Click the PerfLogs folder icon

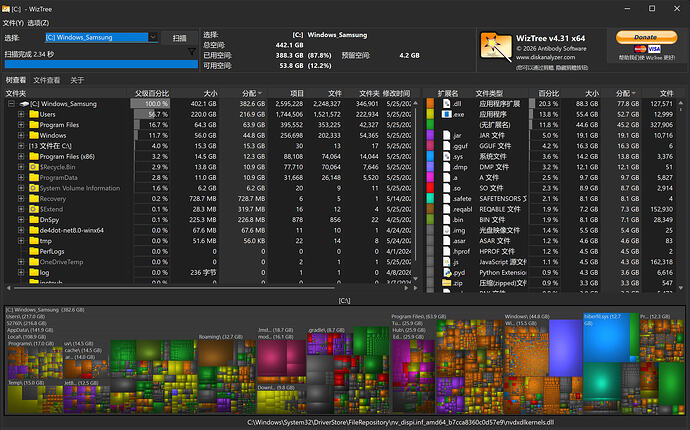(34, 251)
